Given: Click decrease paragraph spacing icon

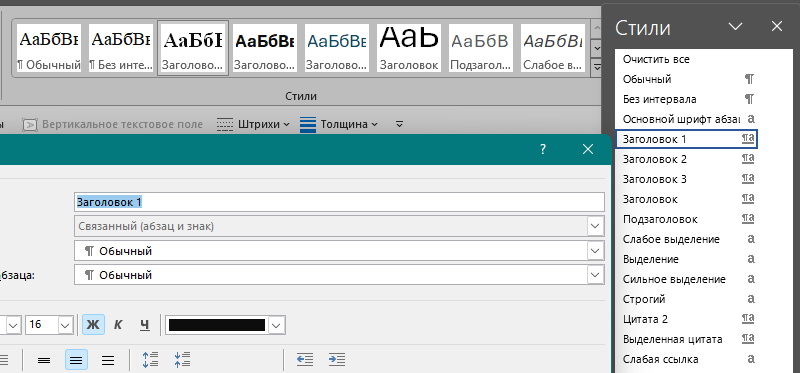Looking at the screenshot, I should pyautogui.click(x=182, y=360).
